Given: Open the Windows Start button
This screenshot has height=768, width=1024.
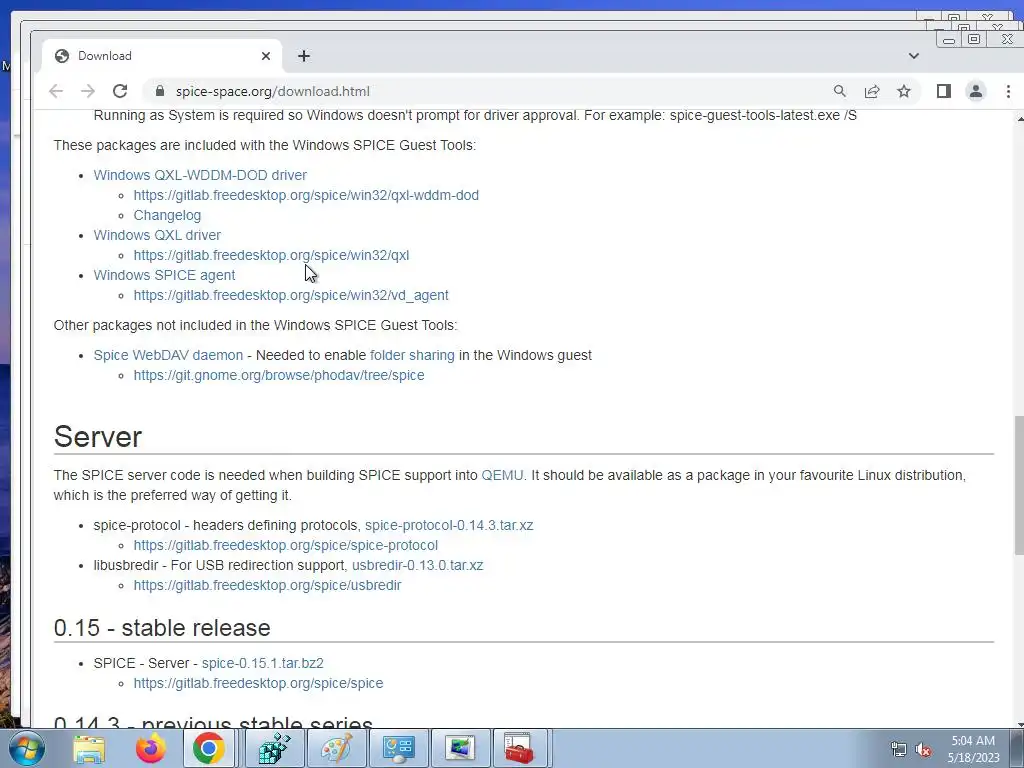Looking at the screenshot, I should [25, 748].
